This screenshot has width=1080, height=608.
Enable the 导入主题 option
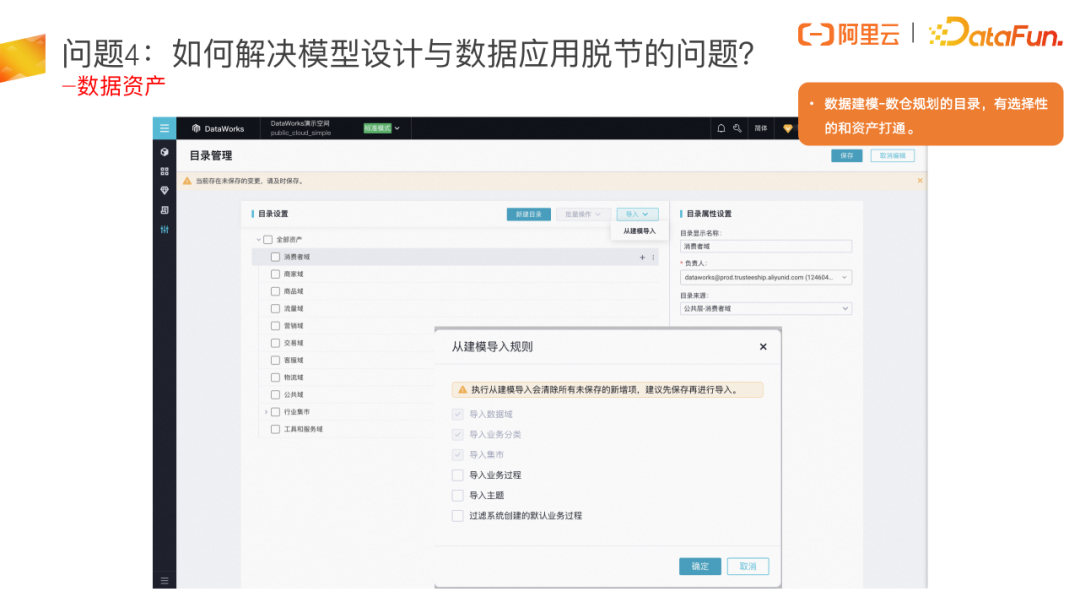458,495
